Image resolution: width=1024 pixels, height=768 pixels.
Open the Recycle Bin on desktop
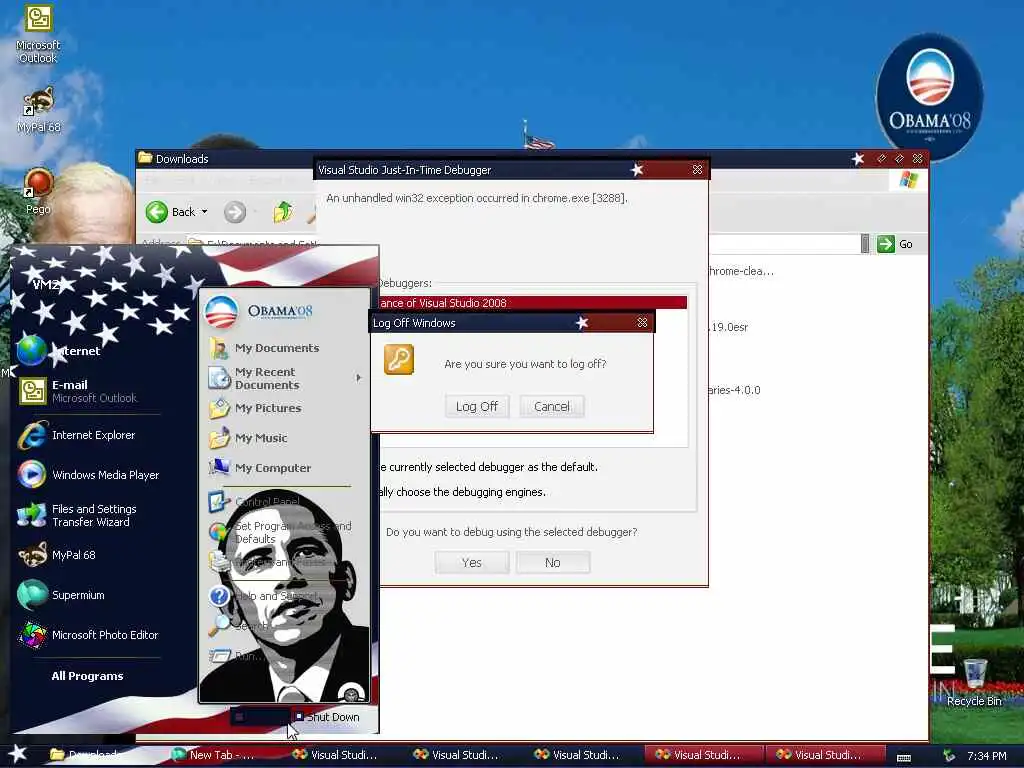[x=974, y=683]
